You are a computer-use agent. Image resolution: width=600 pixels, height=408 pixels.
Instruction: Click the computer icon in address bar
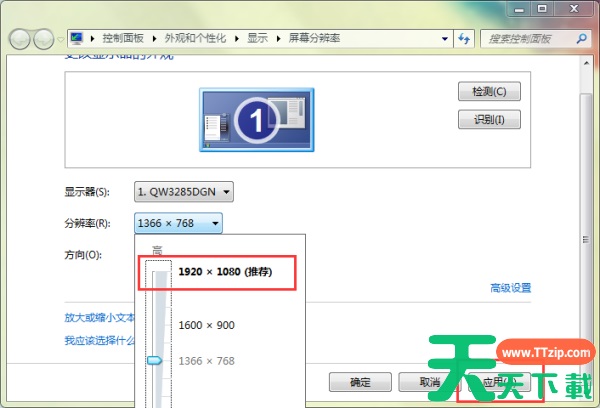click(x=78, y=38)
